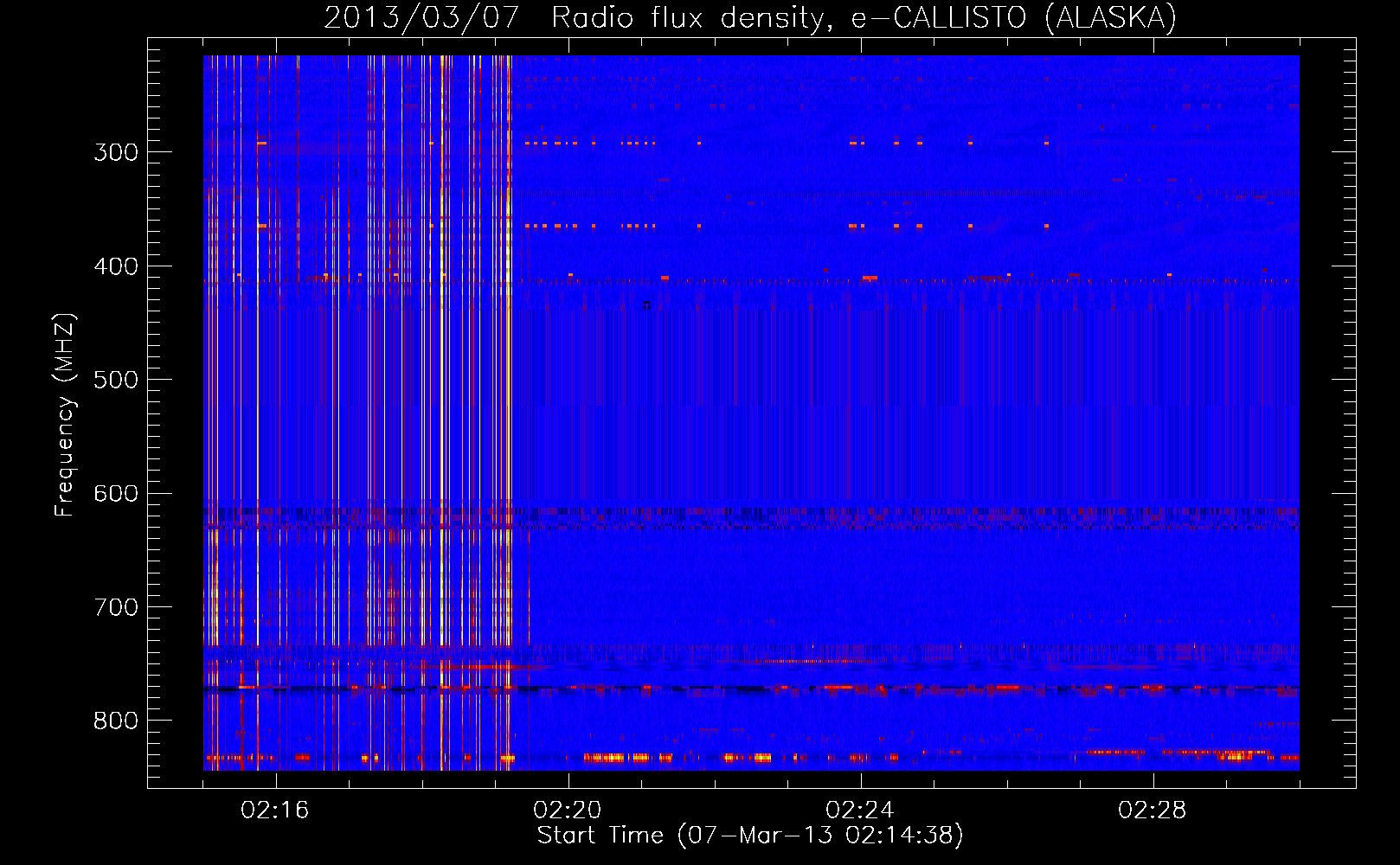Click the 02:28 time tick label

tap(1153, 811)
